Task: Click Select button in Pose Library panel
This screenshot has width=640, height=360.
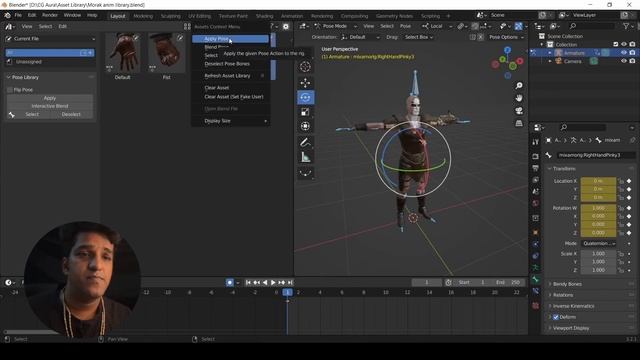Action: (x=32, y=115)
